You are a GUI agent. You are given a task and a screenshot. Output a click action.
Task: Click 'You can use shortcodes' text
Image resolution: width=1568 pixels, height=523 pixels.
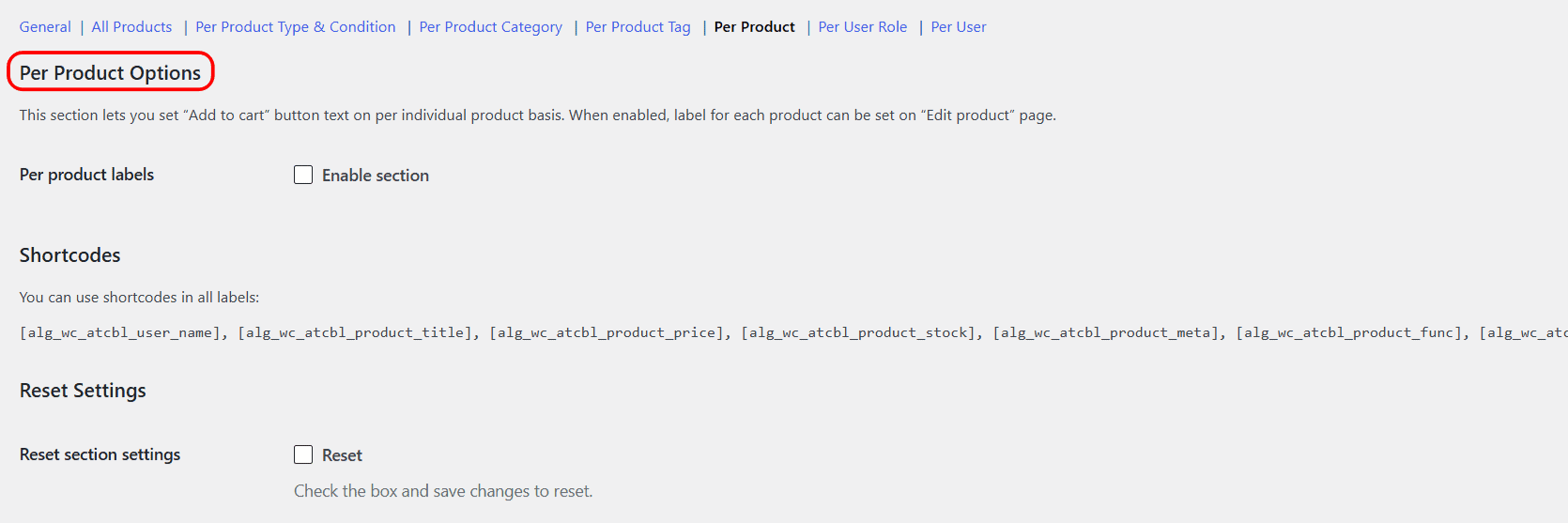click(139, 298)
